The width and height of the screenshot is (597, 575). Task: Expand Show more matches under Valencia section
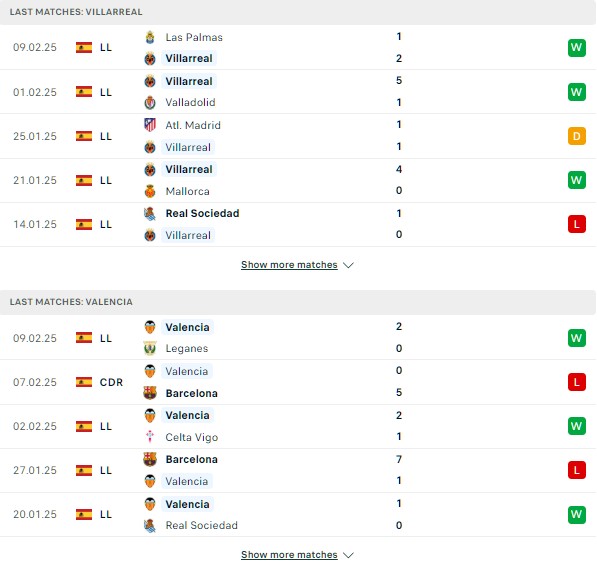[289, 555]
